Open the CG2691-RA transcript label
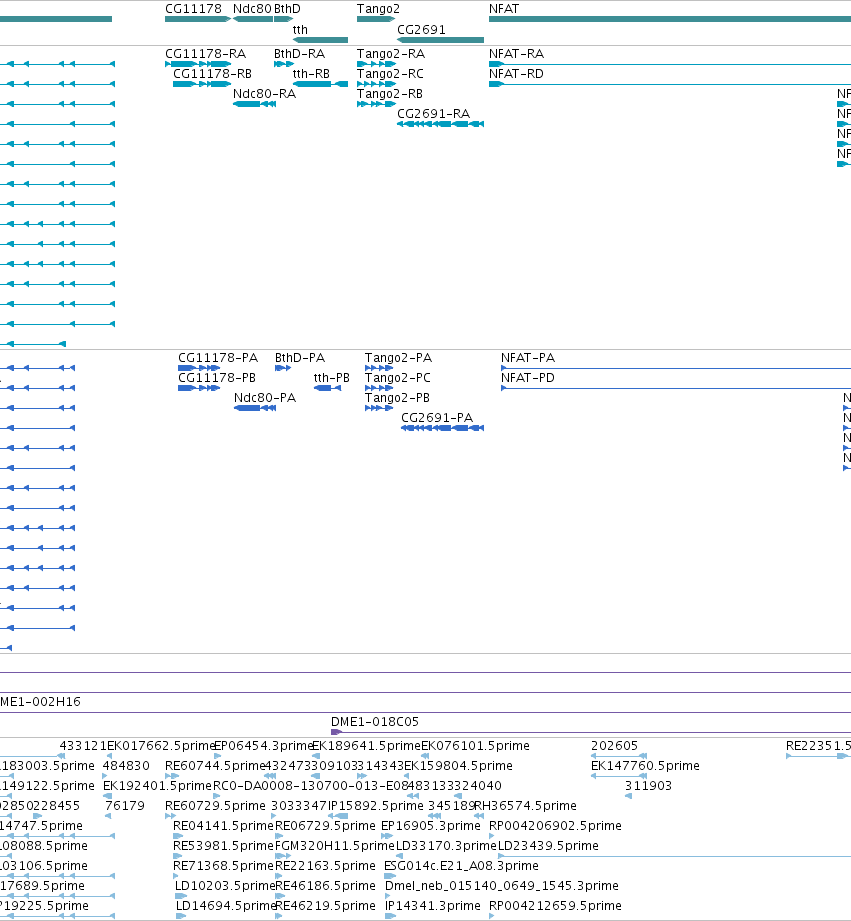The height and width of the screenshot is (921, 851). pyautogui.click(x=433, y=113)
